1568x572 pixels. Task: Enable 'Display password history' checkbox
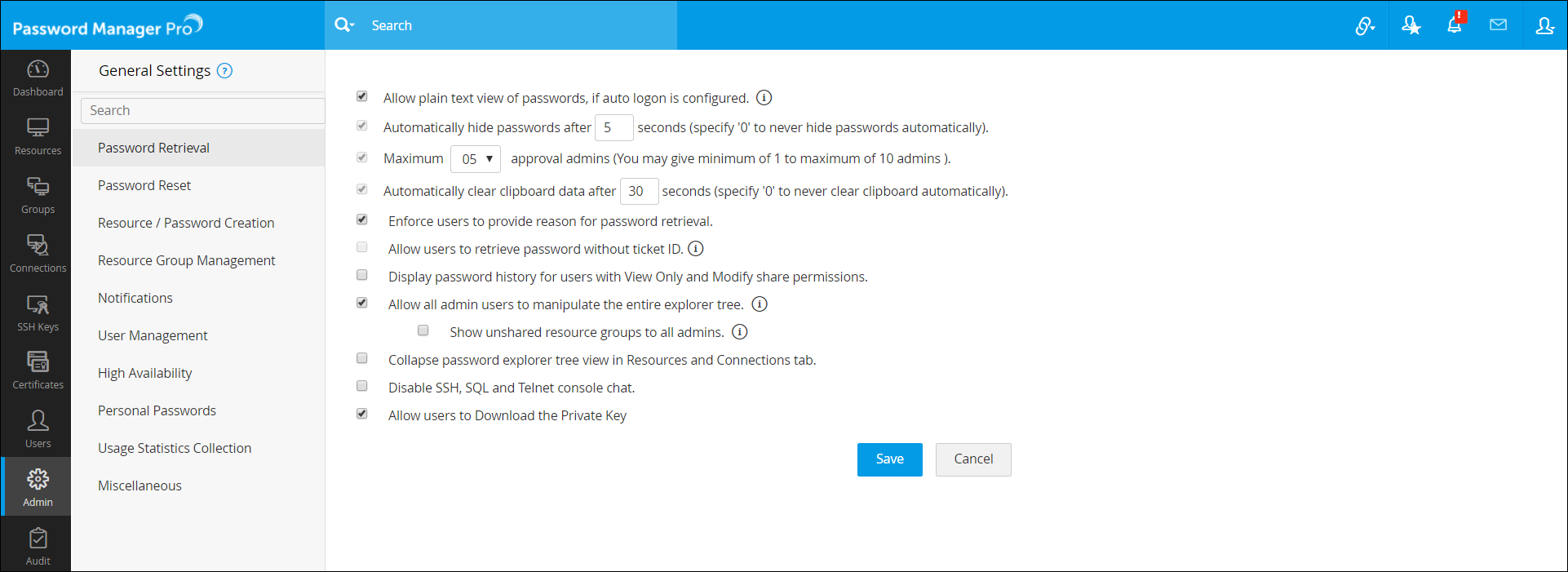click(x=362, y=276)
